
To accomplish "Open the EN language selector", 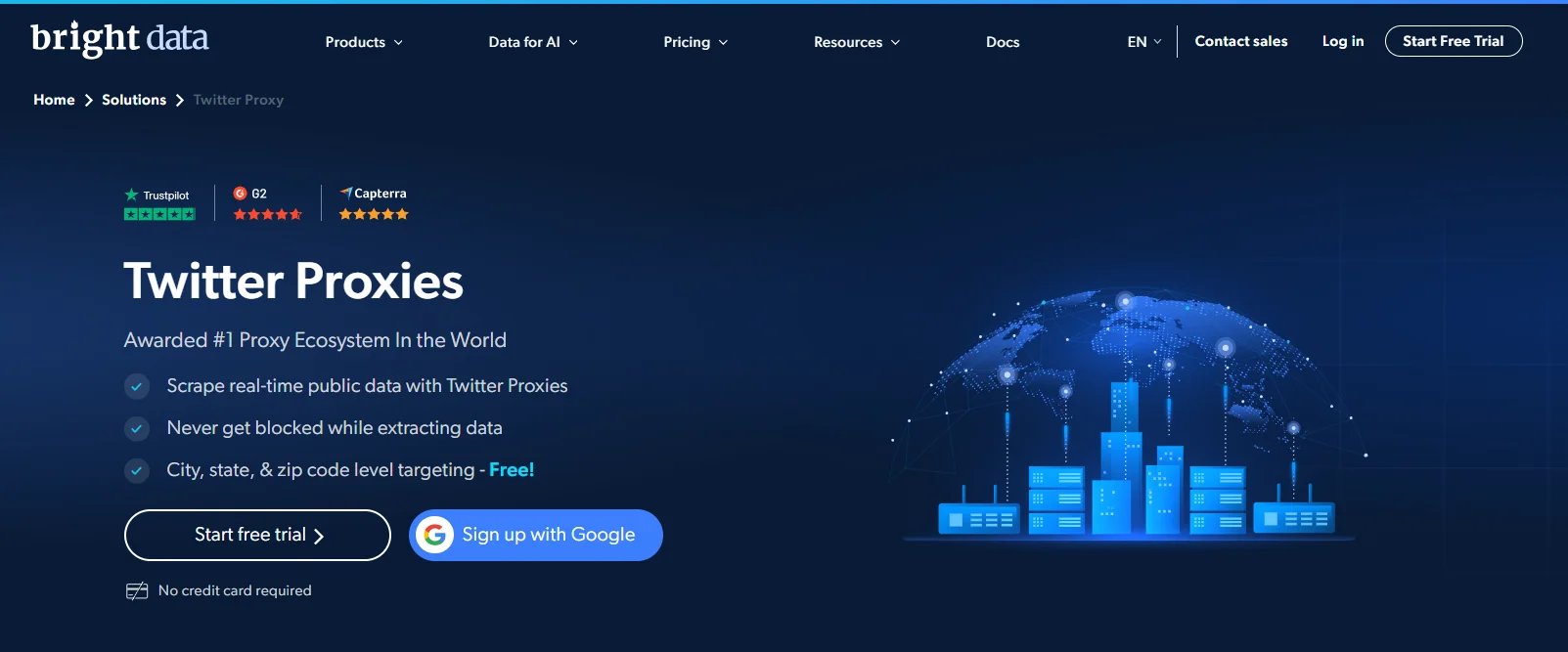I will (1144, 42).
